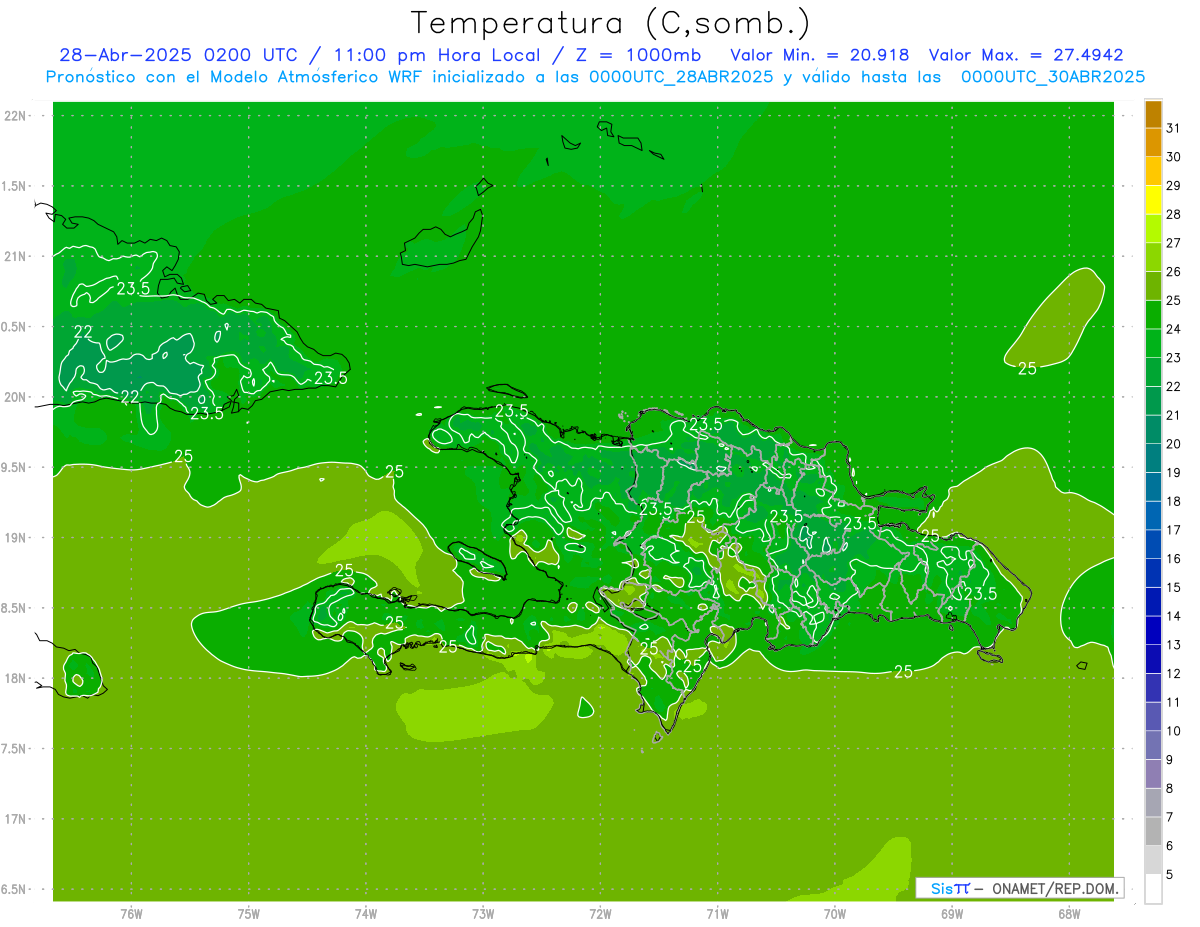This screenshot has width=1200, height=927.
Task: Click the color bar segment between 6 and 7
Action: tap(1153, 831)
